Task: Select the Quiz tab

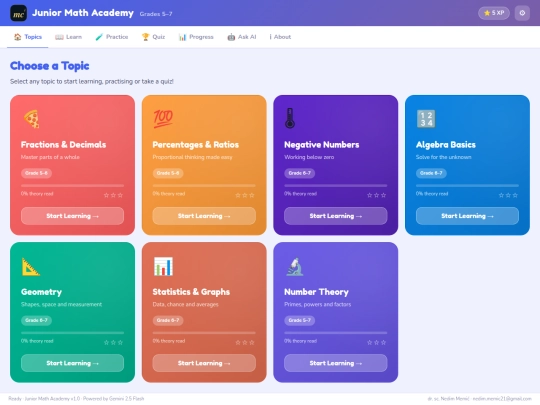Action: [x=154, y=37]
